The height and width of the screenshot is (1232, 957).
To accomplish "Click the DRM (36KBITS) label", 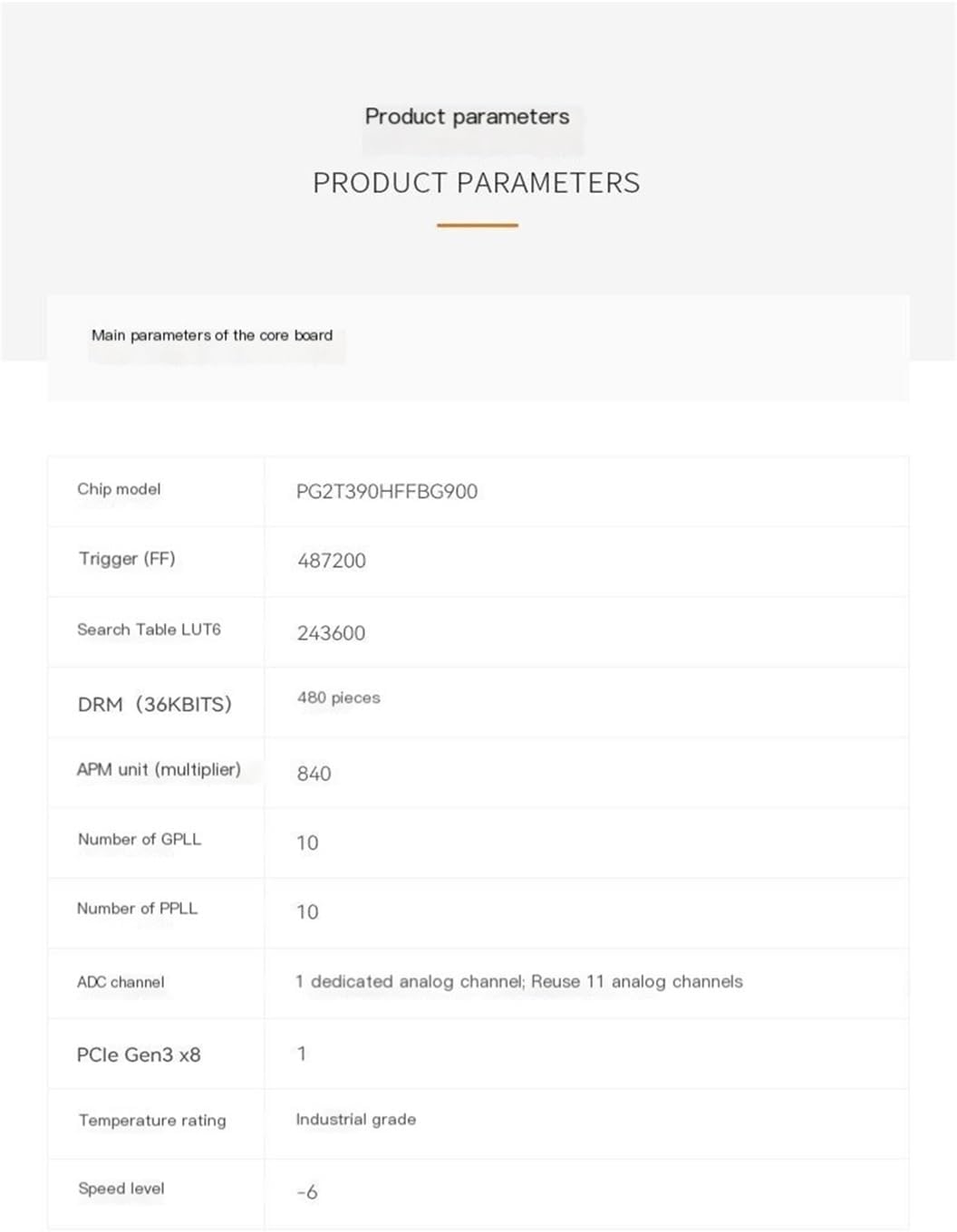I will pyautogui.click(x=155, y=704).
